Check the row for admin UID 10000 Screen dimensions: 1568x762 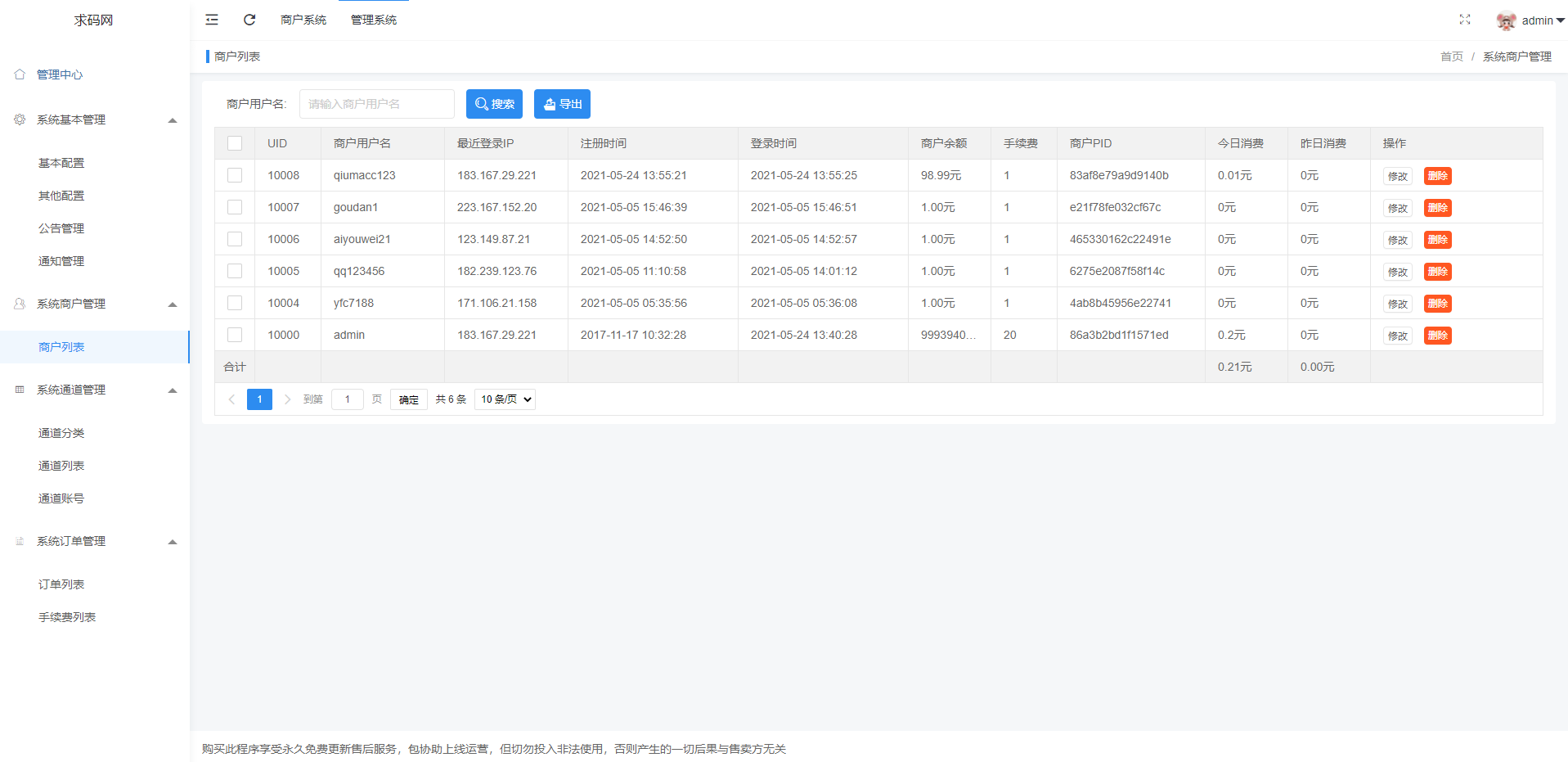tap(235, 335)
